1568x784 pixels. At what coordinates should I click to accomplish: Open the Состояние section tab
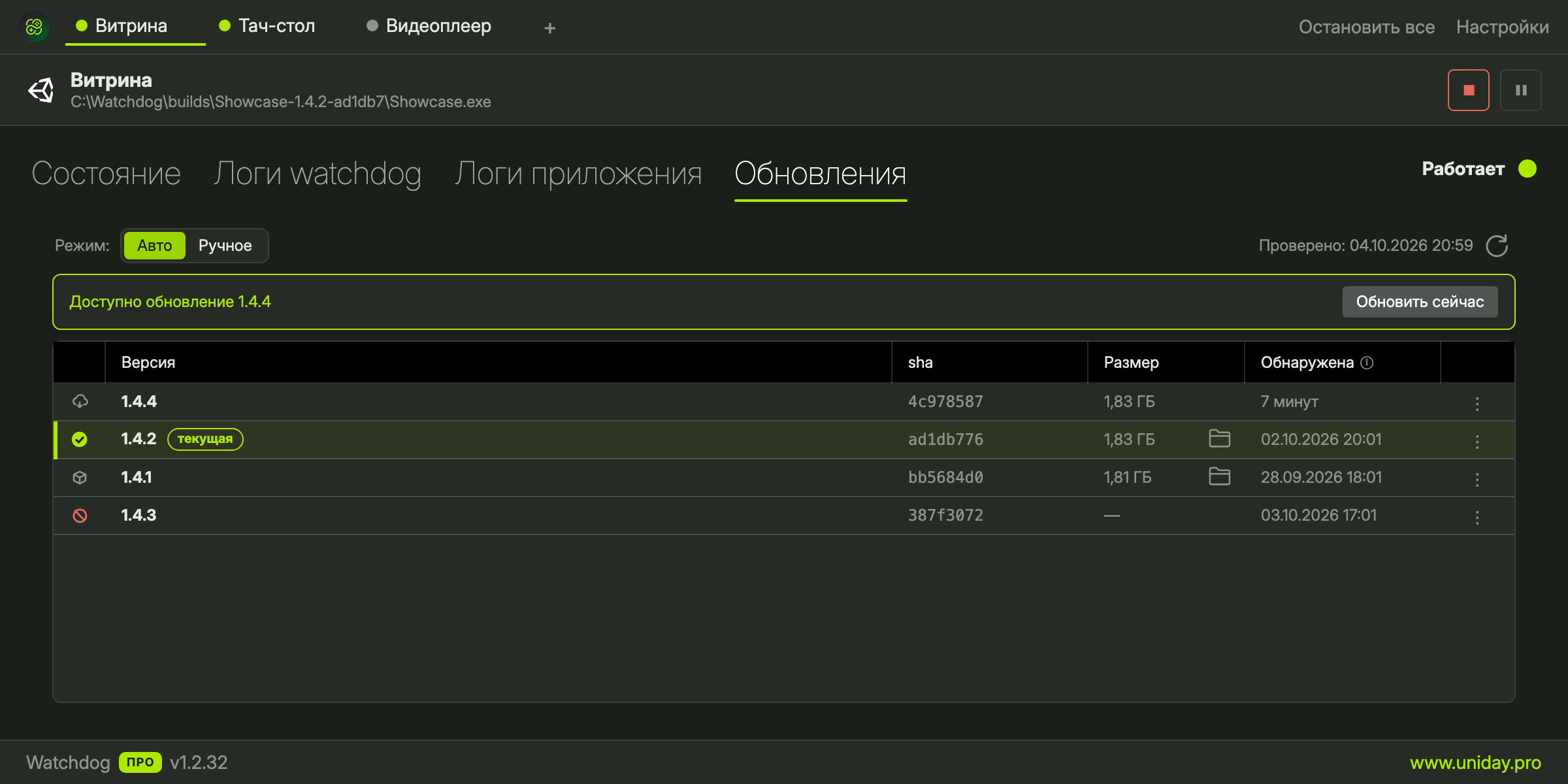click(x=106, y=174)
